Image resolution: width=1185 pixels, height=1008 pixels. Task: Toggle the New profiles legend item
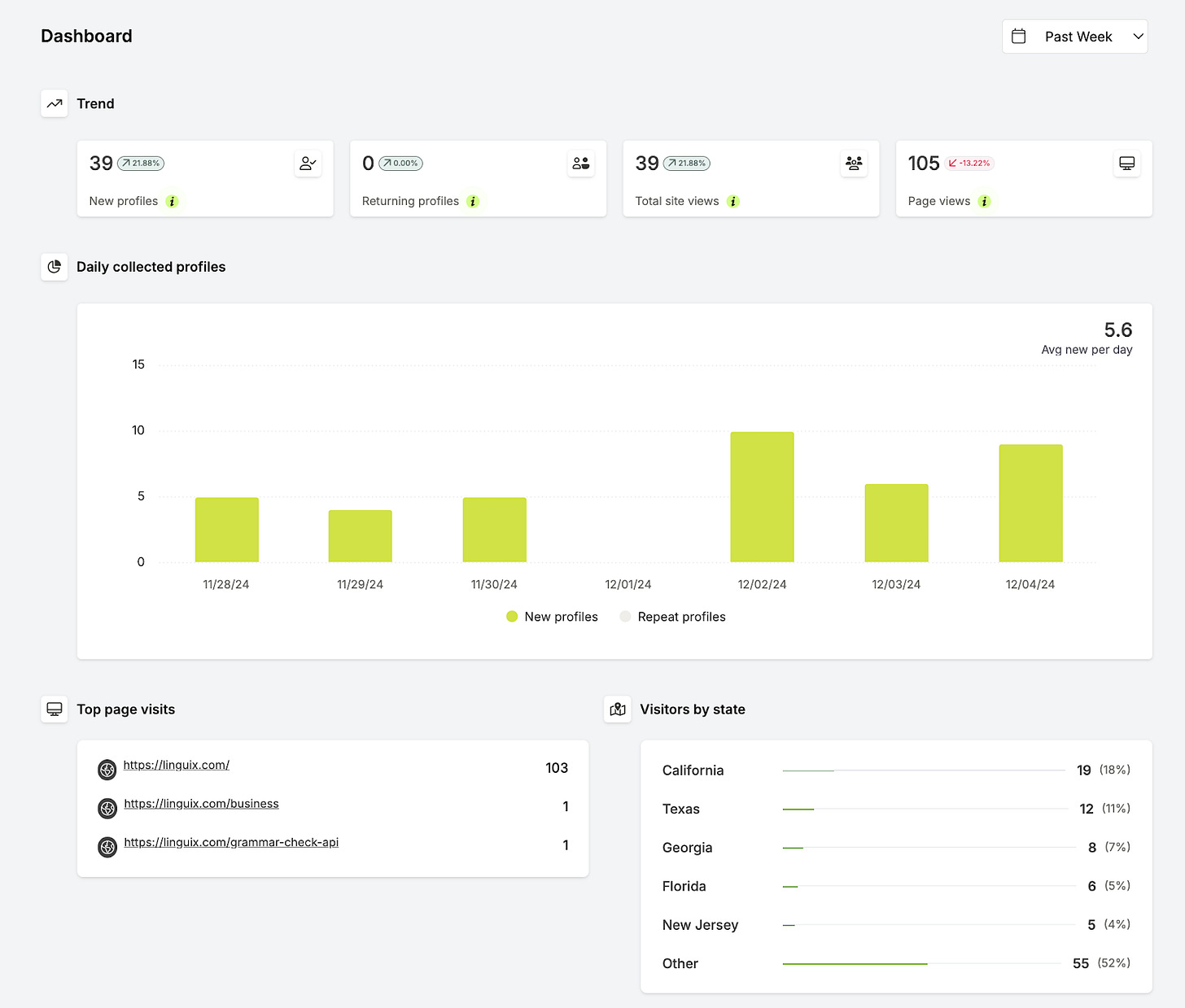tap(552, 617)
